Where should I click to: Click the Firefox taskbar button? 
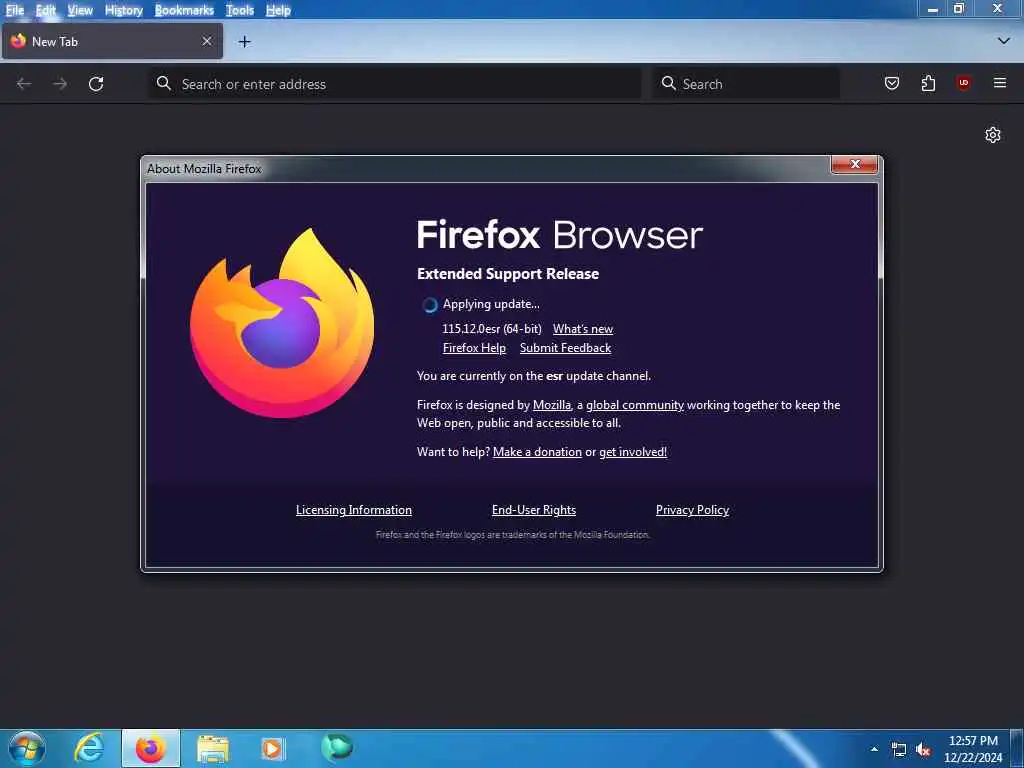click(x=150, y=748)
